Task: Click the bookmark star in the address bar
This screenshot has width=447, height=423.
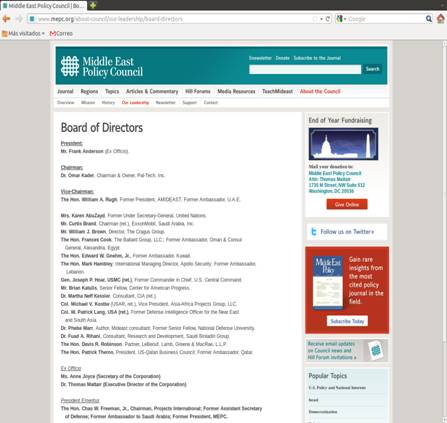Action: point(315,19)
